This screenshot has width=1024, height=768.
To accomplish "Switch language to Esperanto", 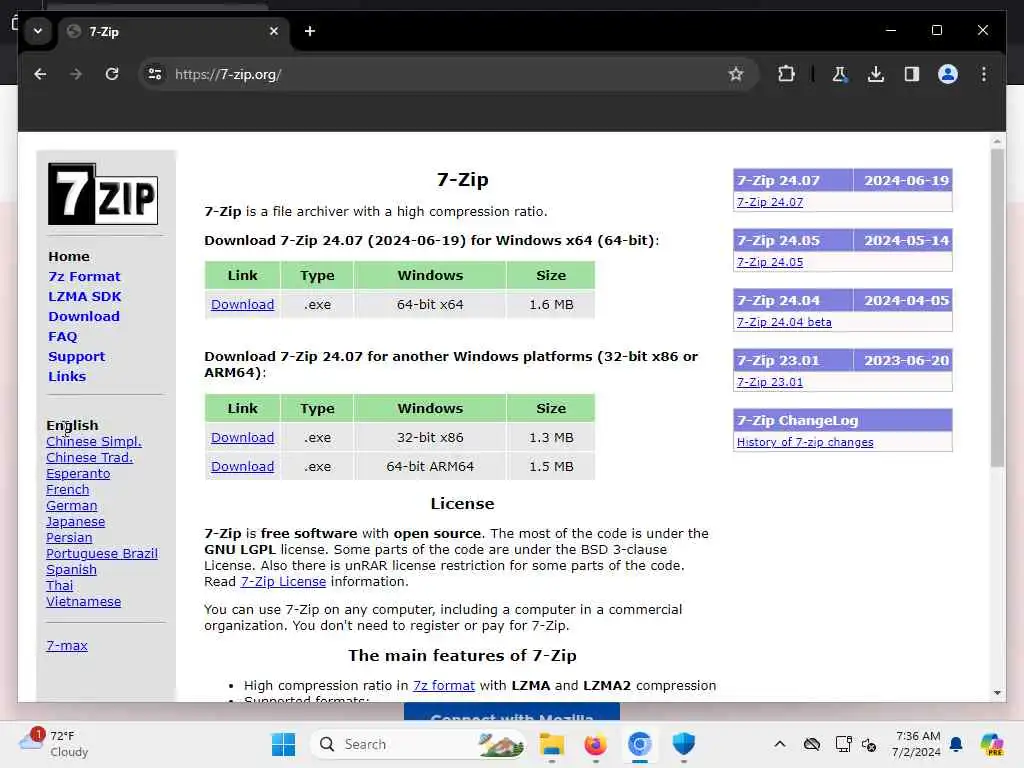I will [78, 473].
